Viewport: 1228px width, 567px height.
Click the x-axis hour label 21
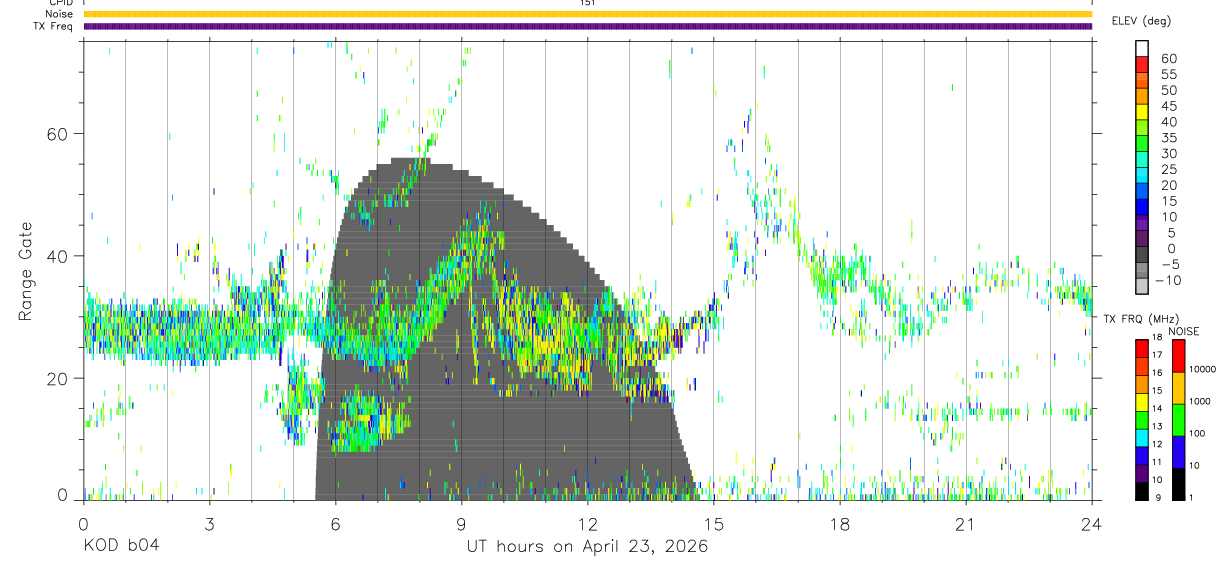(x=965, y=524)
